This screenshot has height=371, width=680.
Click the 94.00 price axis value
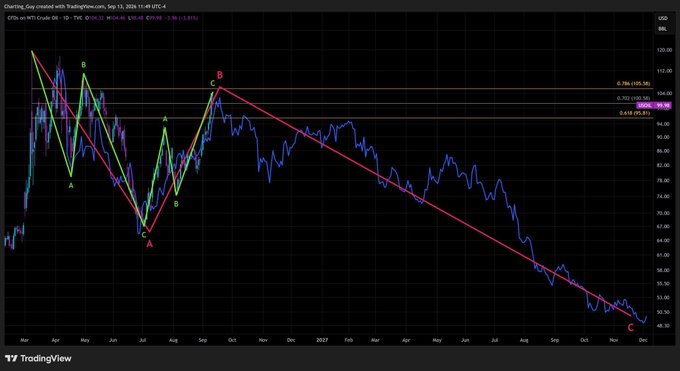(664, 124)
